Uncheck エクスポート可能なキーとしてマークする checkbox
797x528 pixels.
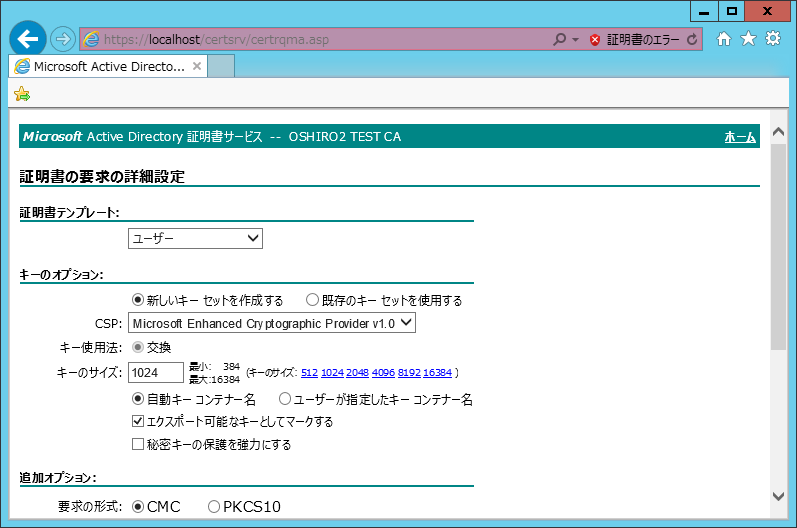pos(138,421)
